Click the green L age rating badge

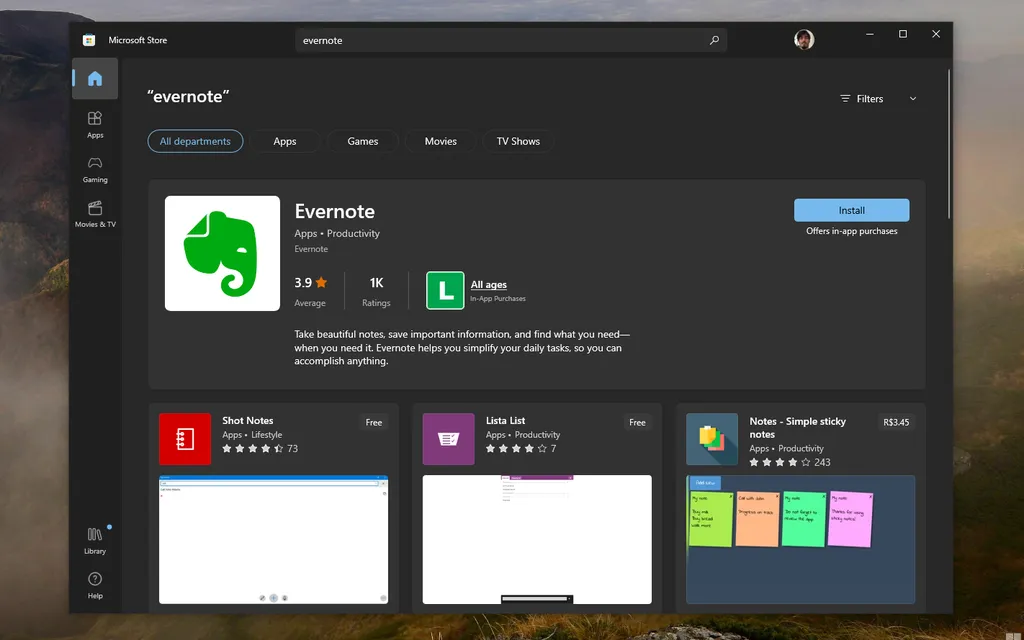pos(445,290)
